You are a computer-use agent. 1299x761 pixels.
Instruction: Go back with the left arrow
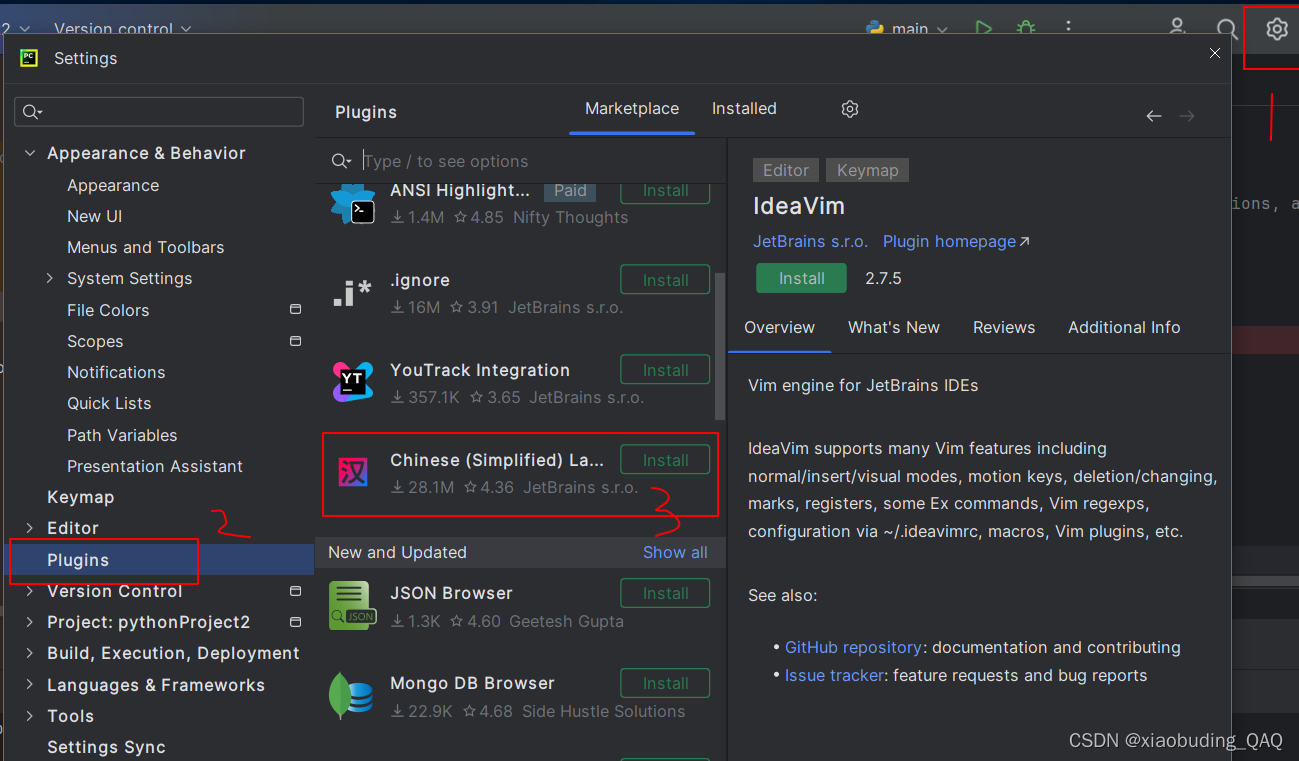click(1154, 116)
